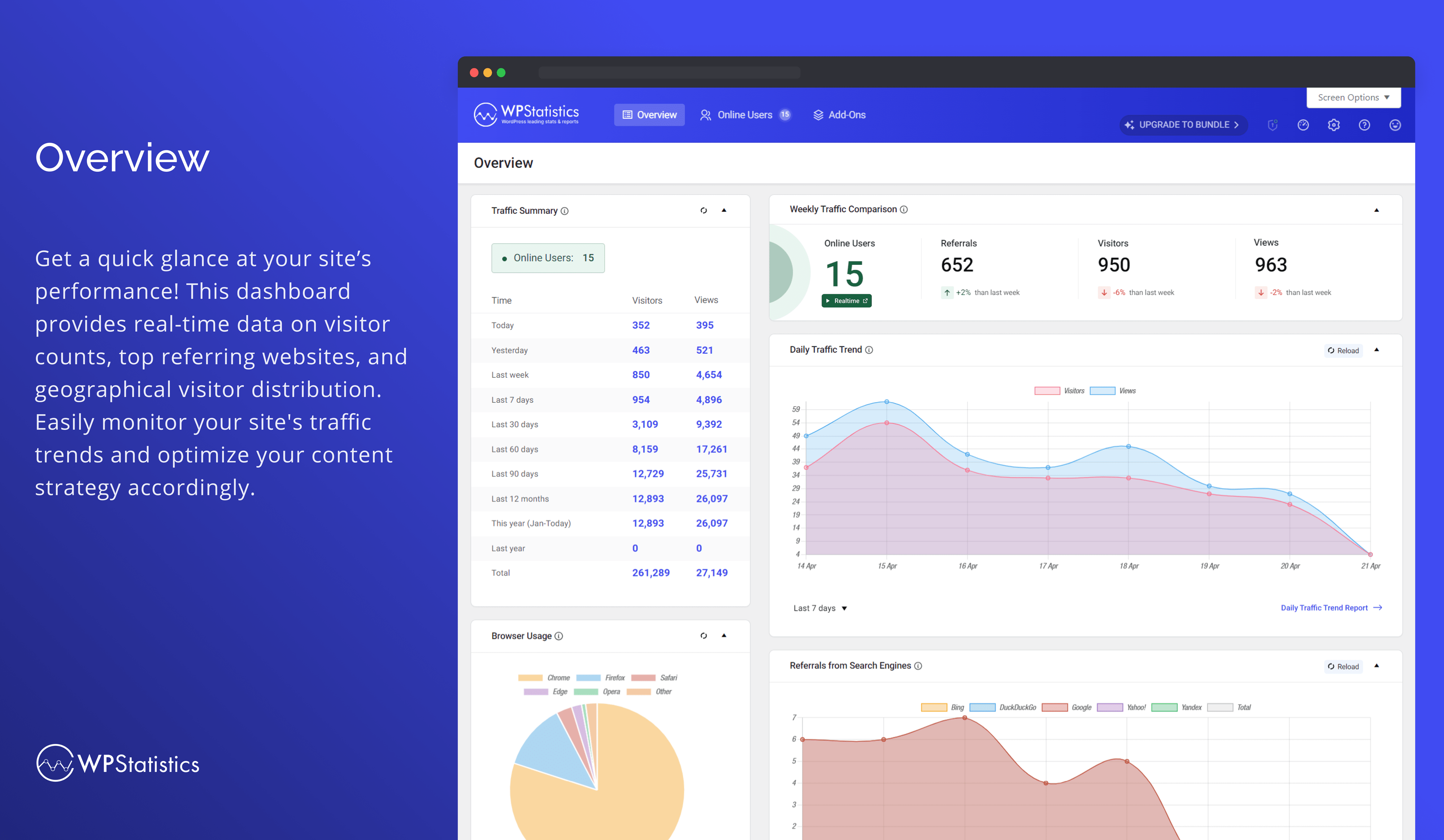Image resolution: width=1444 pixels, height=840 pixels.
Task: Toggle Yahoo! series in search engines legend
Action: click(1121, 708)
